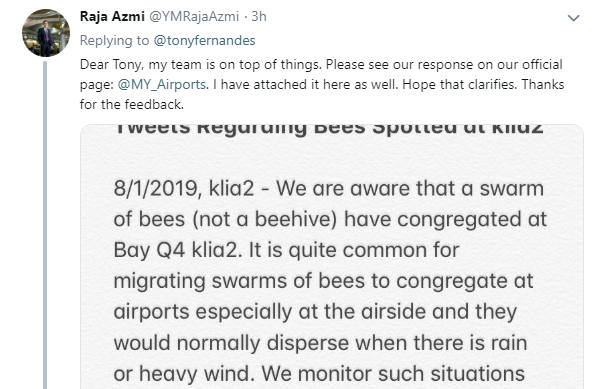The width and height of the screenshot is (613, 389).
Task: Click the thread connector line below avatar
Action: click(45, 225)
